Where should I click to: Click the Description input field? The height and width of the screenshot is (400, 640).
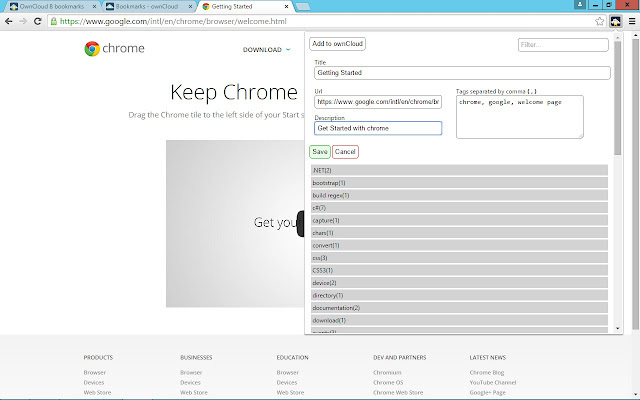pyautogui.click(x=378, y=128)
